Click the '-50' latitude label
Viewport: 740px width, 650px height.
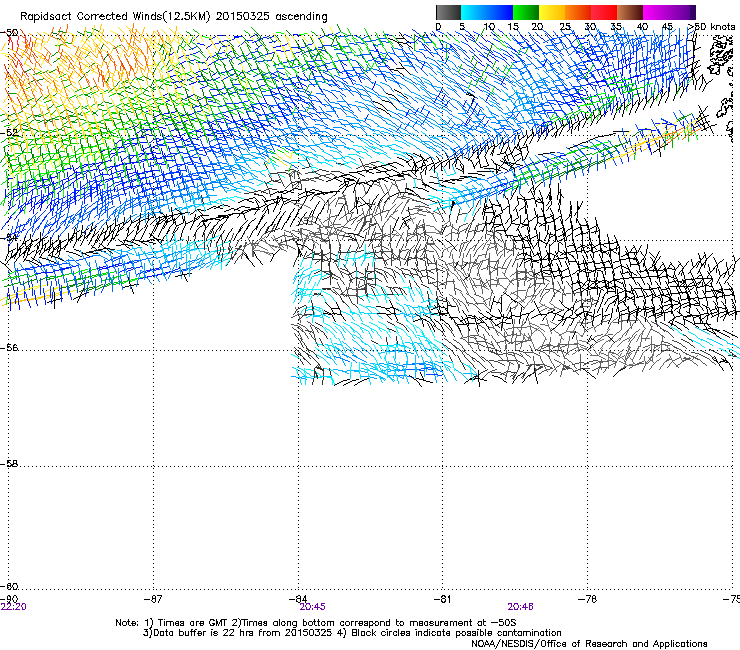click(9, 33)
